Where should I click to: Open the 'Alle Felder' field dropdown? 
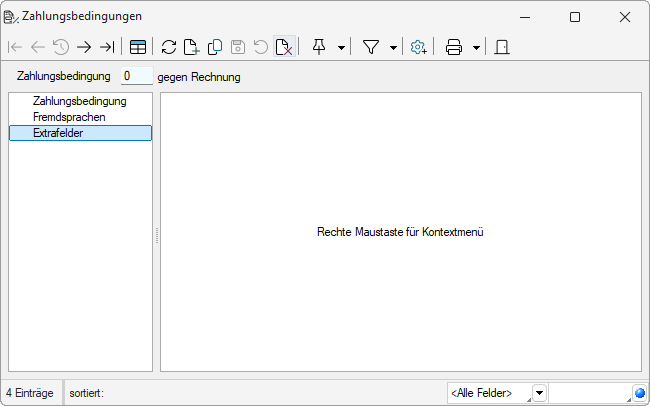tap(539, 393)
